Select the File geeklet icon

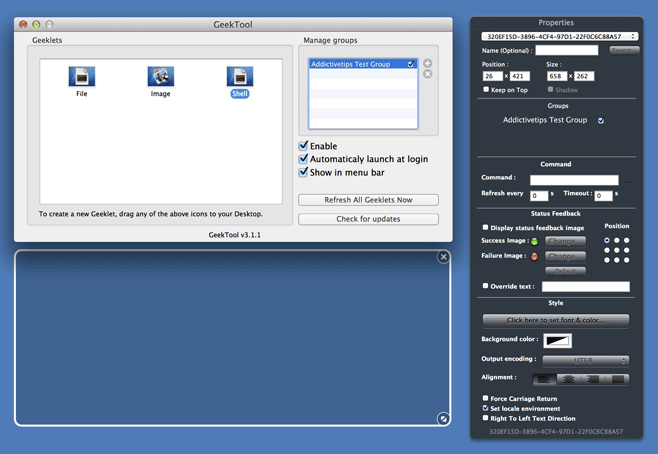pyautogui.click(x=82, y=76)
